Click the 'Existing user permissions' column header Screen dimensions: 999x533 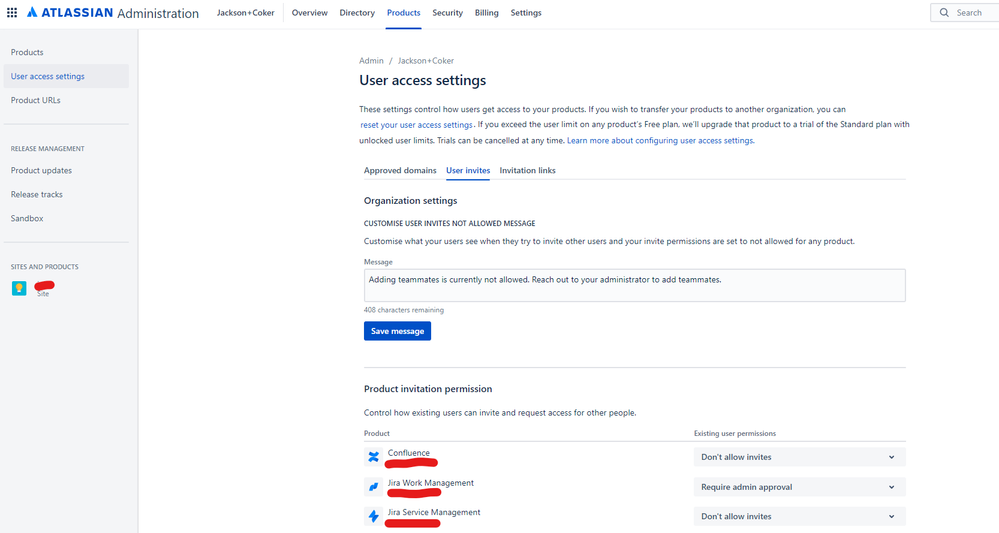(735, 433)
